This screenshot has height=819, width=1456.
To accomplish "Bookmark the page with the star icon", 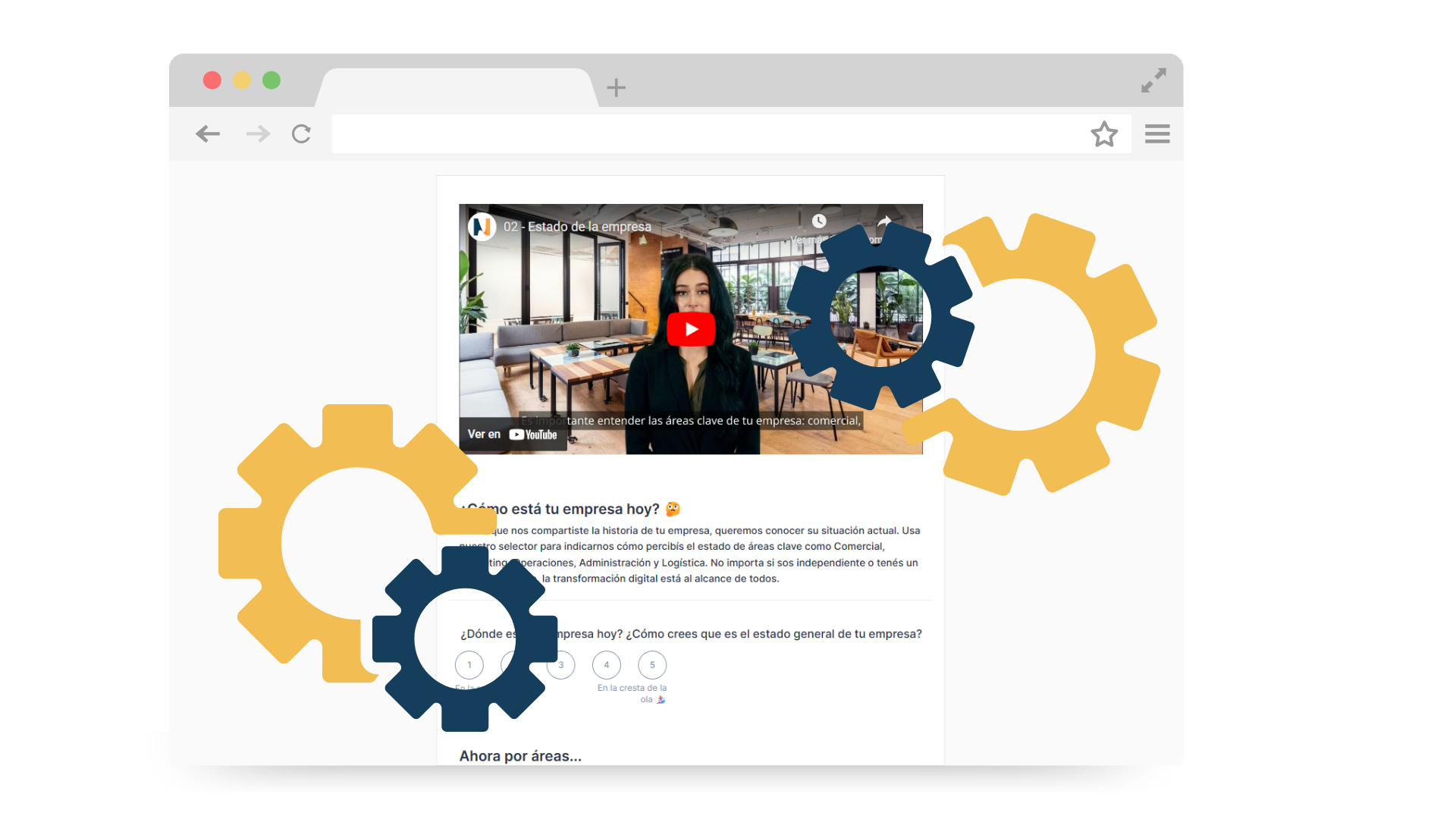I will (1103, 134).
